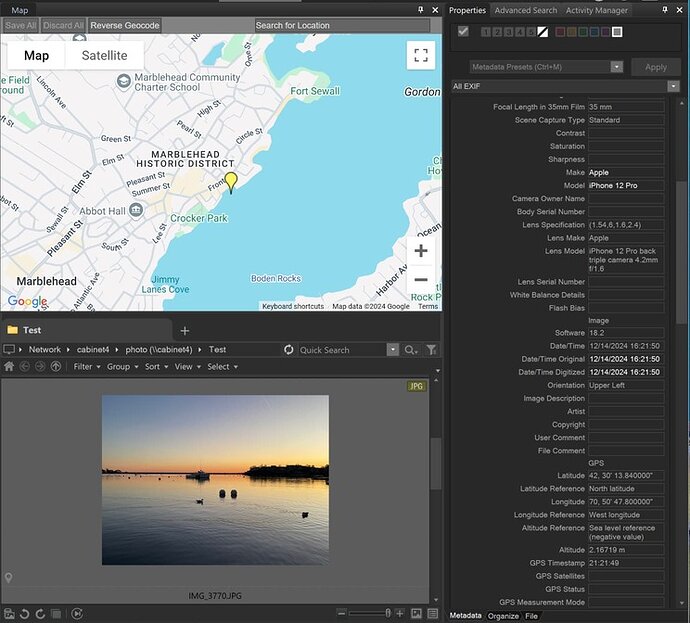Screen dimensions: 690x623
Task: Open the Organize tab at bottom
Action: 503,615
